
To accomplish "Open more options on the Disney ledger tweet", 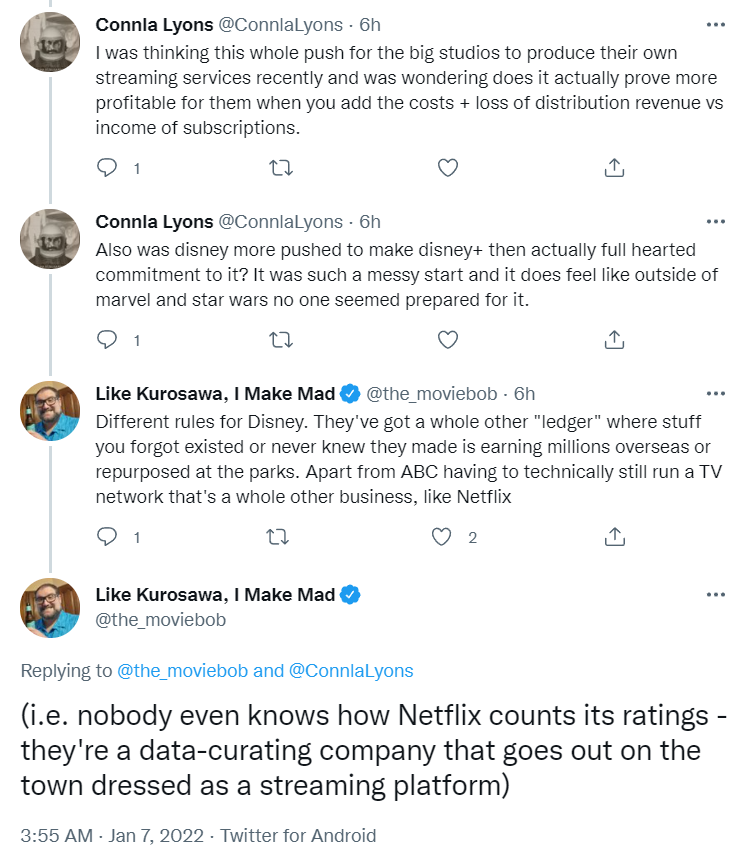I will click(715, 393).
